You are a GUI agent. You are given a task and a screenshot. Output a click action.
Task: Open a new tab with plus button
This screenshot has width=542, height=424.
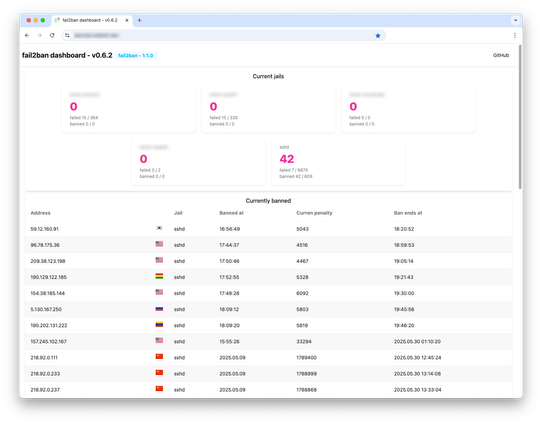pyautogui.click(x=139, y=20)
